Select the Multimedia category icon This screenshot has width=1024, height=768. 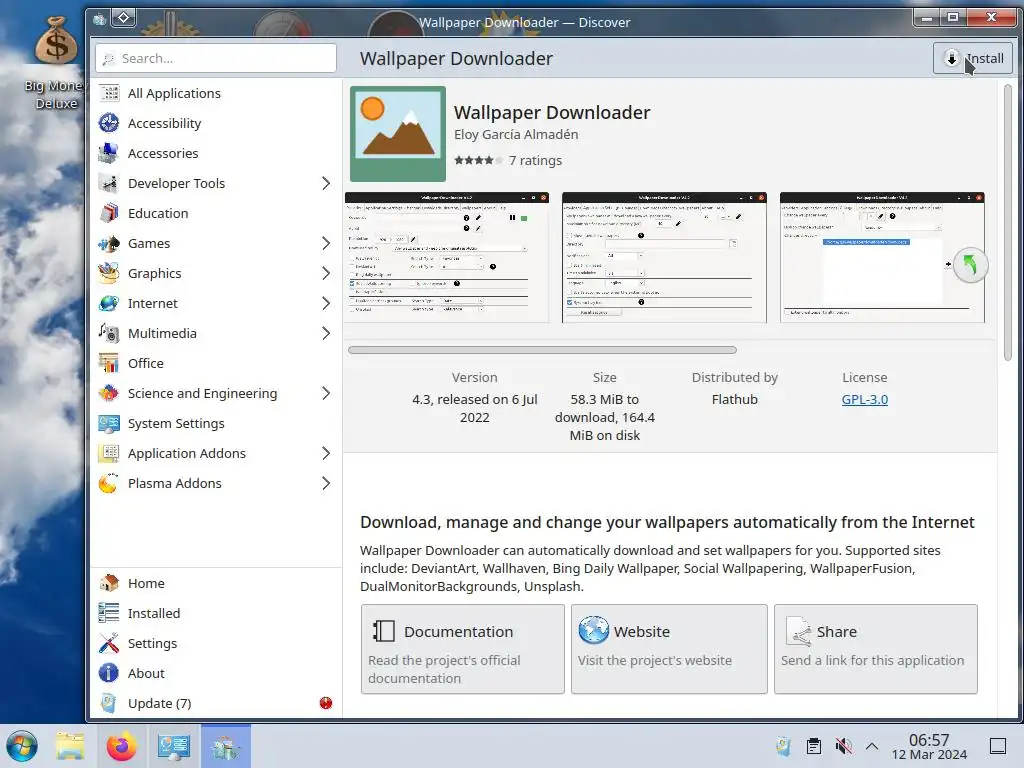coord(109,334)
